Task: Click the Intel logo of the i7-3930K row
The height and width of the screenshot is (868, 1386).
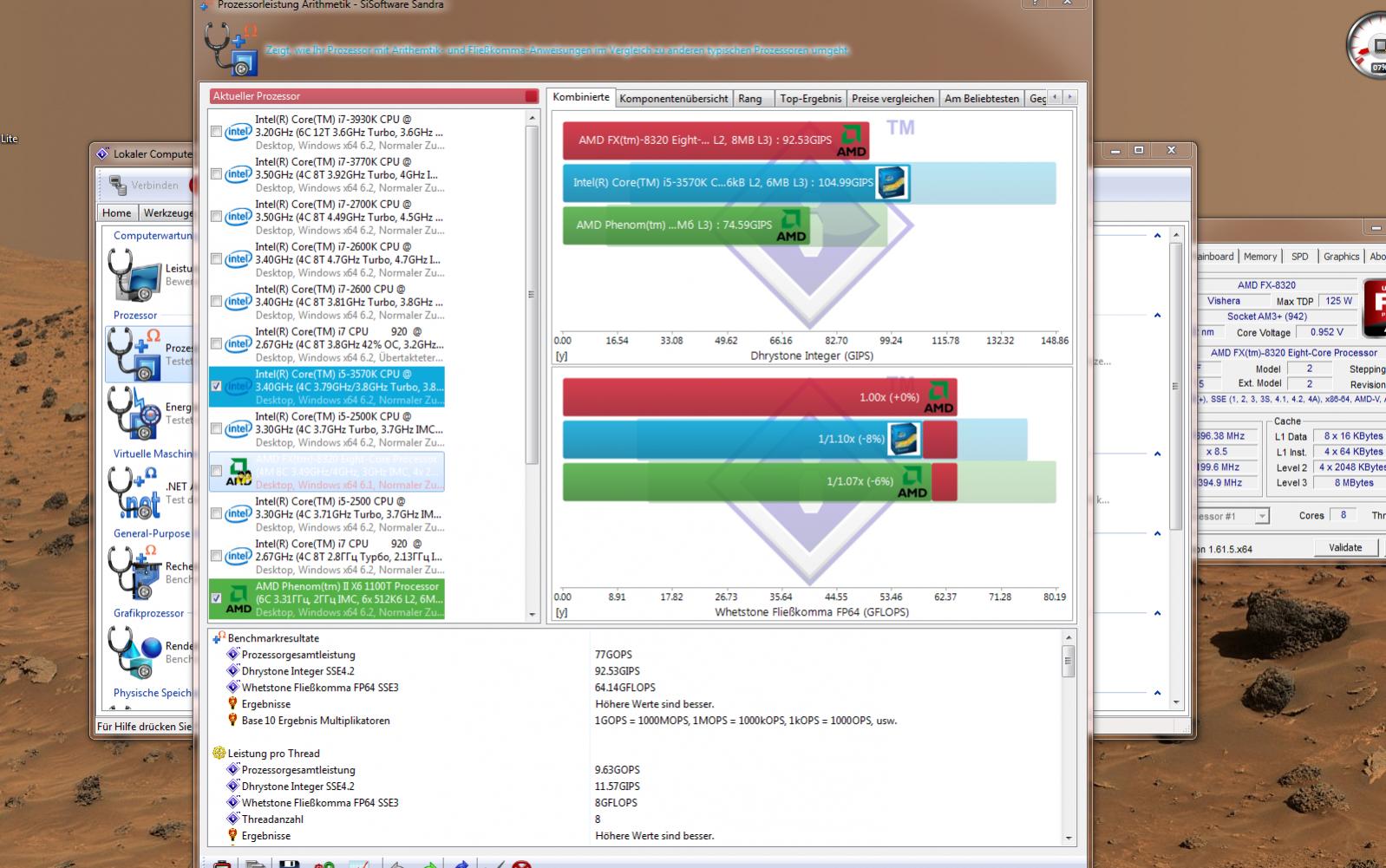Action: coord(238,132)
